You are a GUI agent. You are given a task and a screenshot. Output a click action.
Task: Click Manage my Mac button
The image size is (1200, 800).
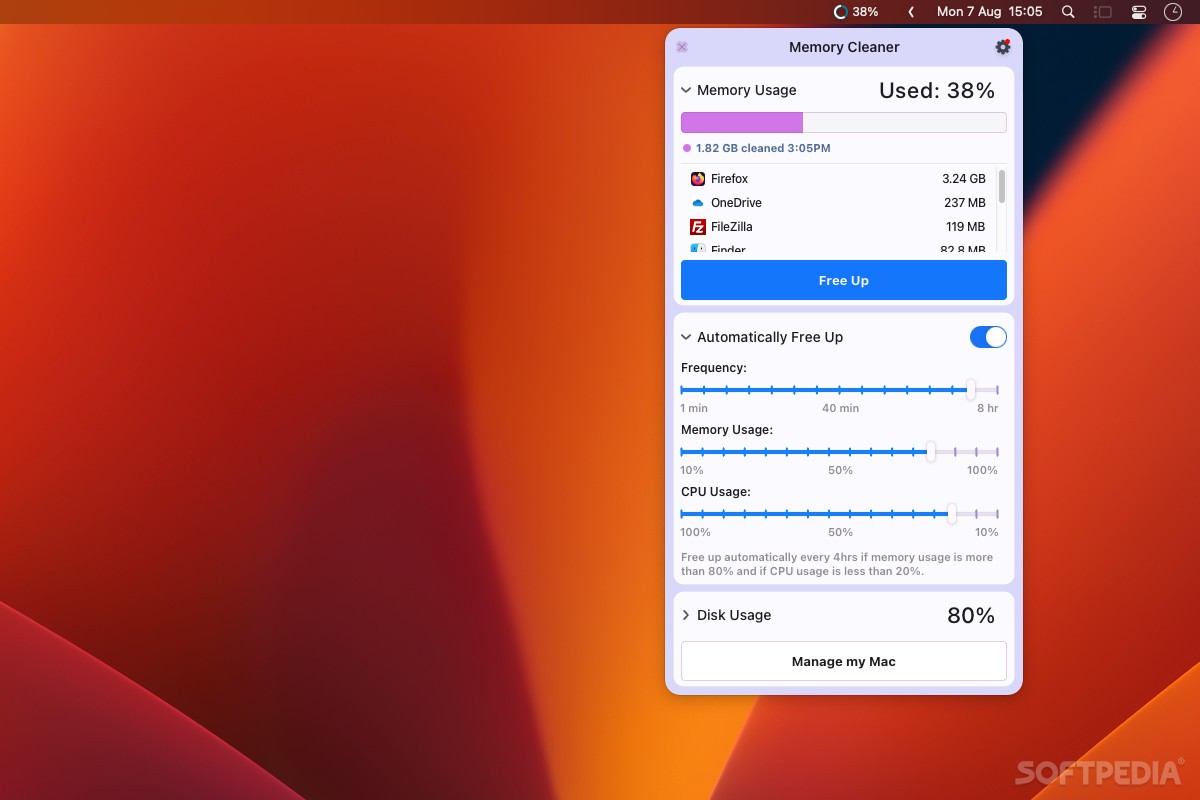[x=844, y=661]
